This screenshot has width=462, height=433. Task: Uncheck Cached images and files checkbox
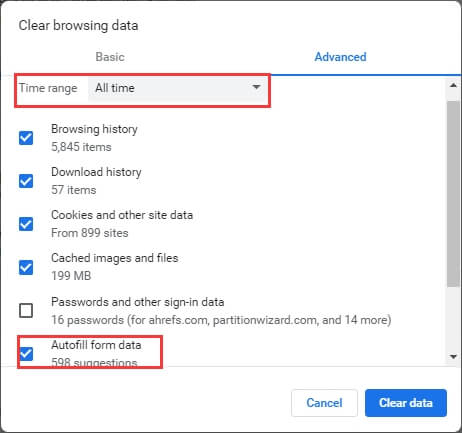26,267
